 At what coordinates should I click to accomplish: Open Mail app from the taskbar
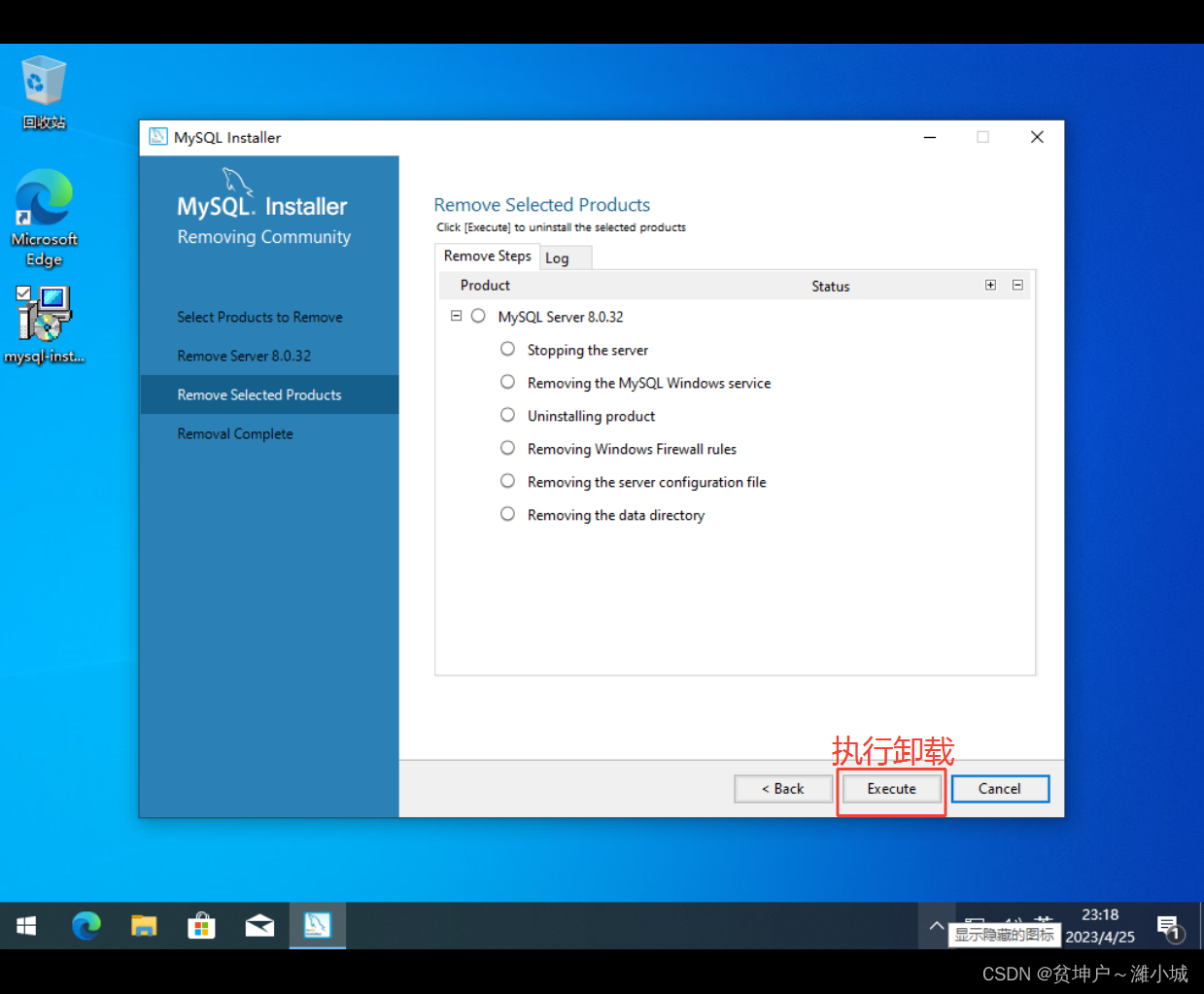(x=259, y=926)
